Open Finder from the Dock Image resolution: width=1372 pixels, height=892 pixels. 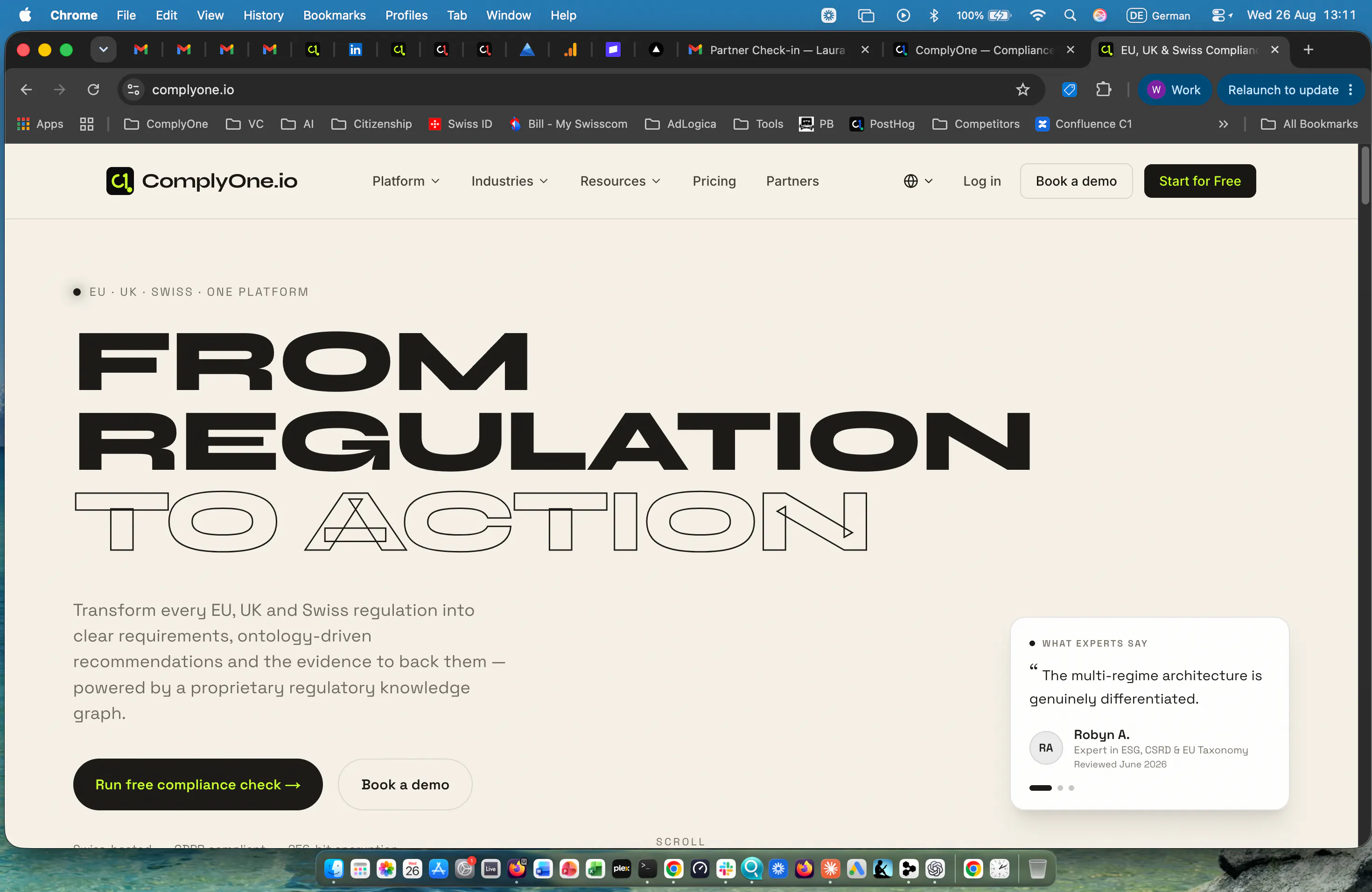point(334,868)
